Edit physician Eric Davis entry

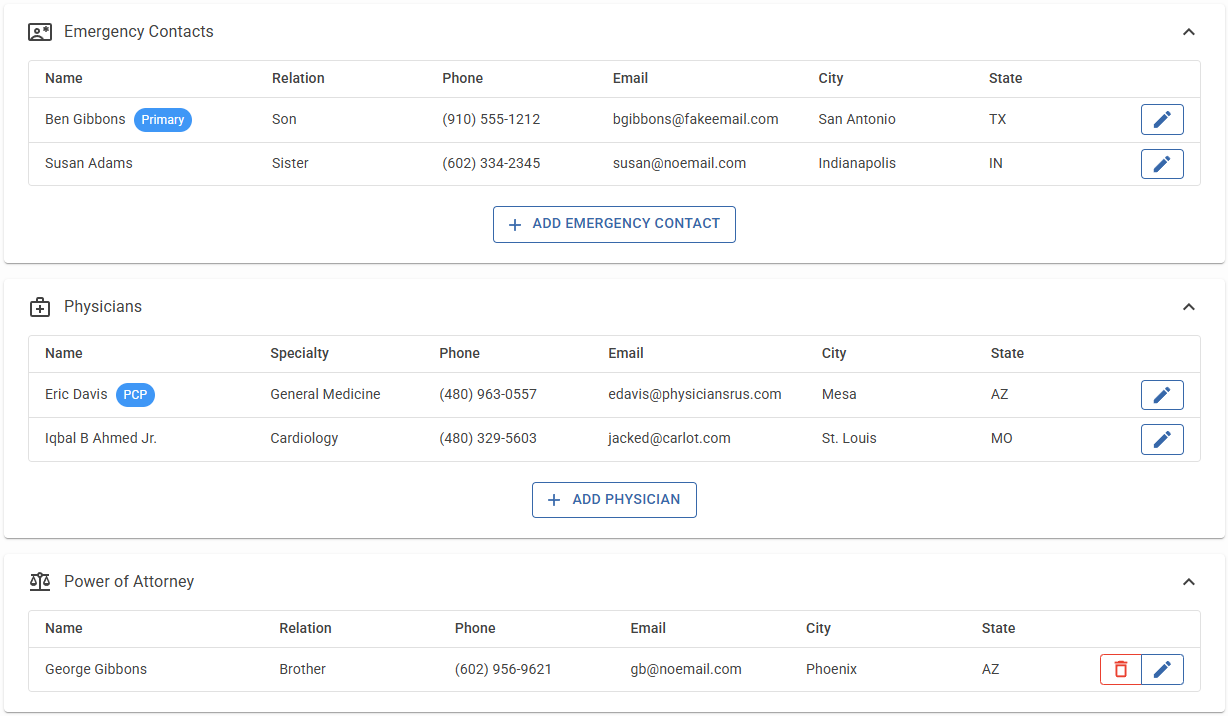(x=1162, y=395)
